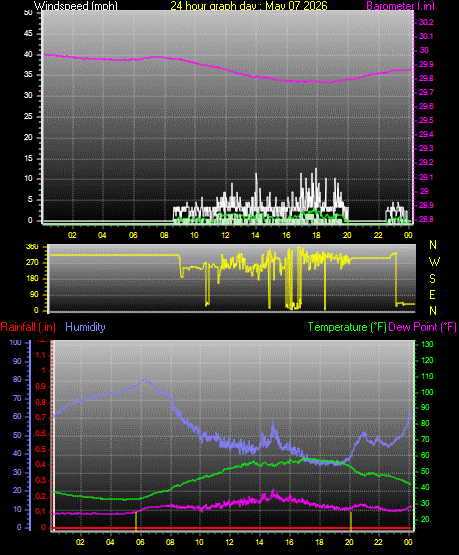
Task: Click the yellow marker near 06 on the rainfall chart
Action: click(x=136, y=521)
